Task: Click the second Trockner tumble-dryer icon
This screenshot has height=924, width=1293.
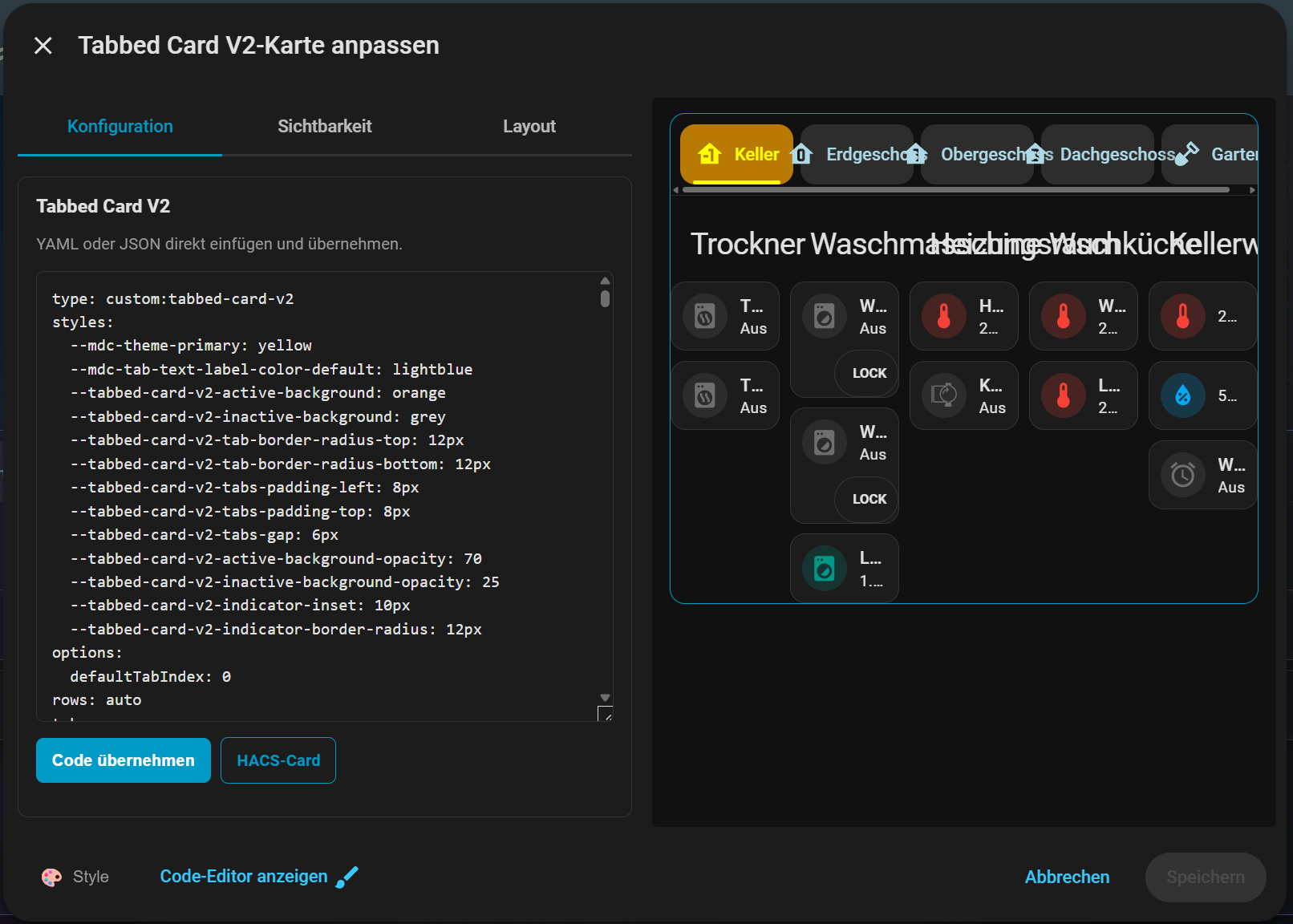Action: [705, 395]
